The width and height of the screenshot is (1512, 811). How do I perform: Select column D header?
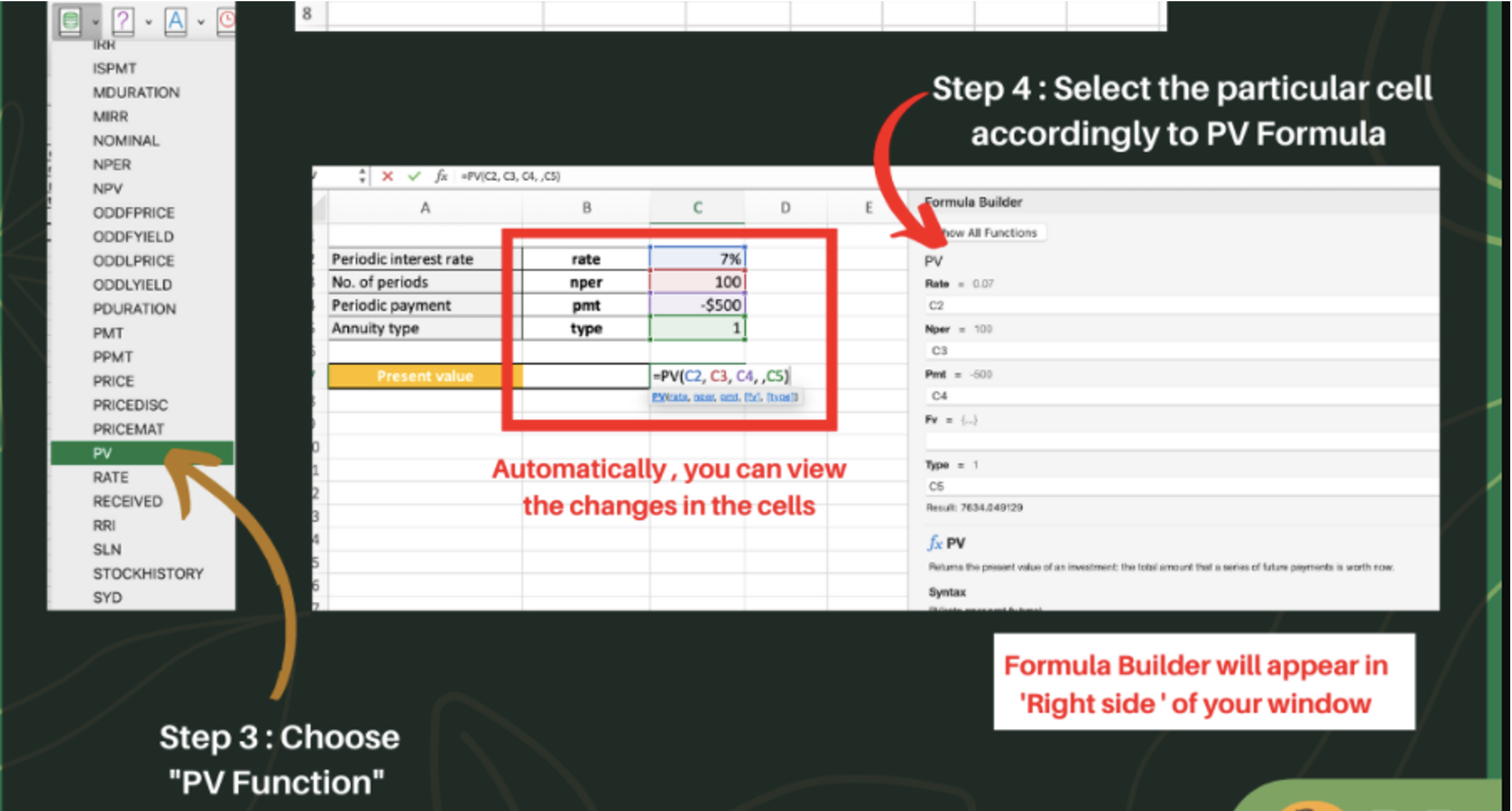click(x=786, y=208)
